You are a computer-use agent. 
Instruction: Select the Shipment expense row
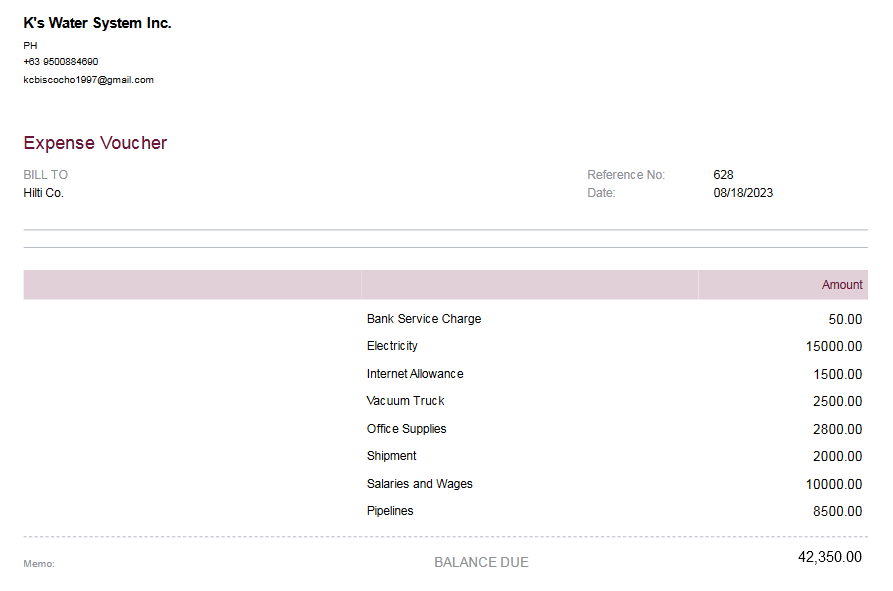[391, 456]
